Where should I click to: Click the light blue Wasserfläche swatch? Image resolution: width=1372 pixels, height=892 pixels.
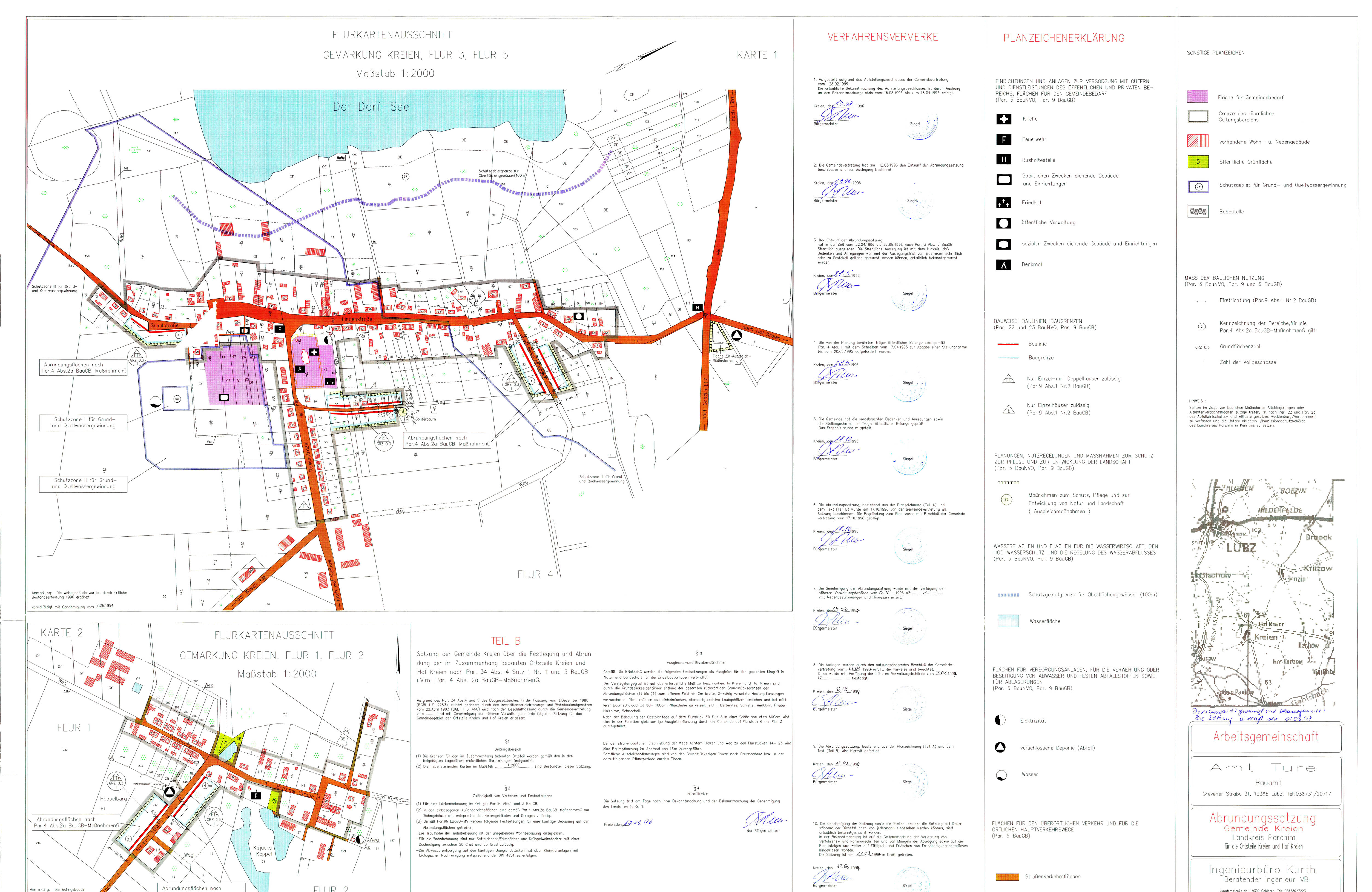tap(1008, 621)
